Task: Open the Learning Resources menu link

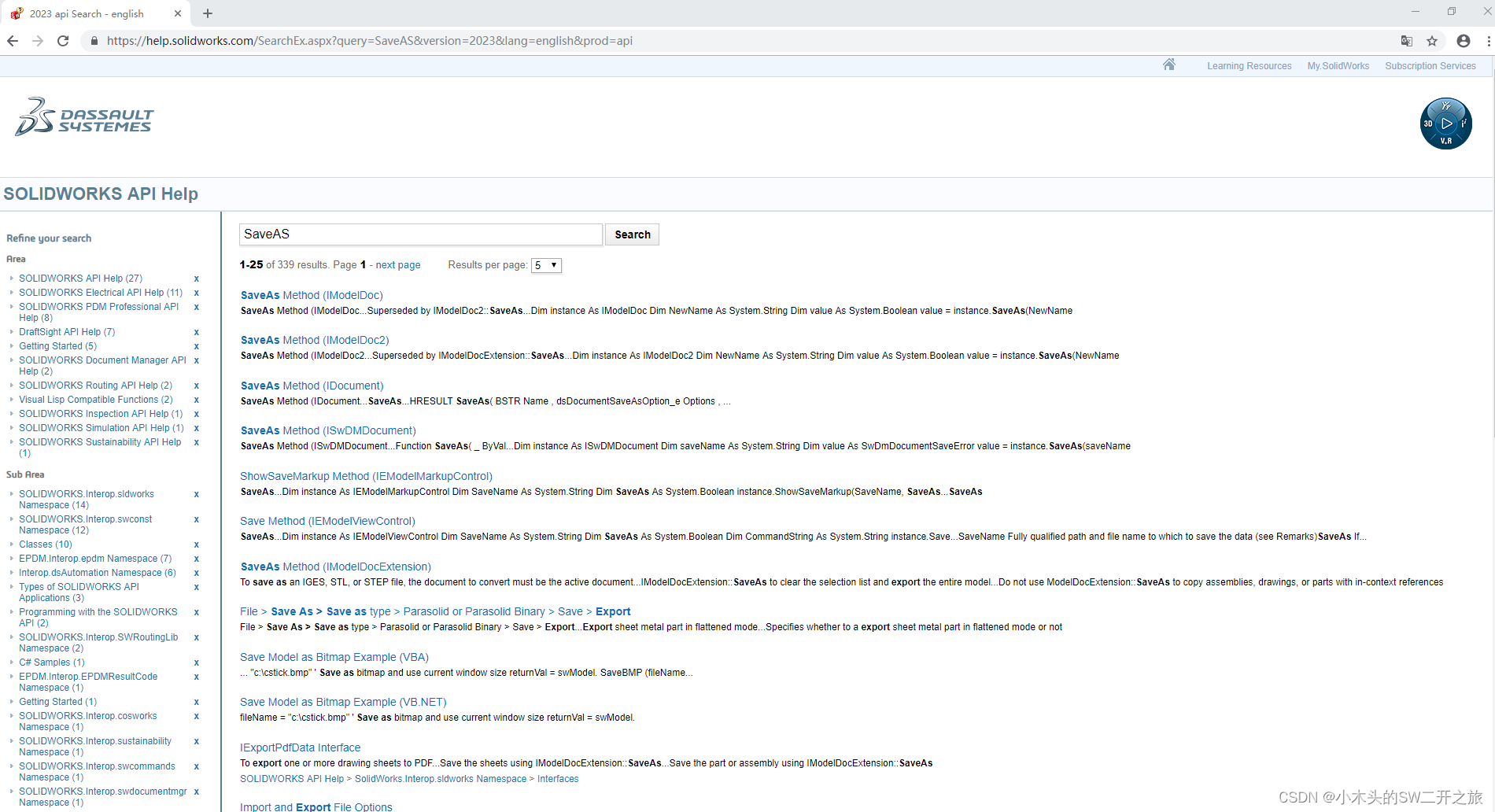Action: (x=1249, y=66)
